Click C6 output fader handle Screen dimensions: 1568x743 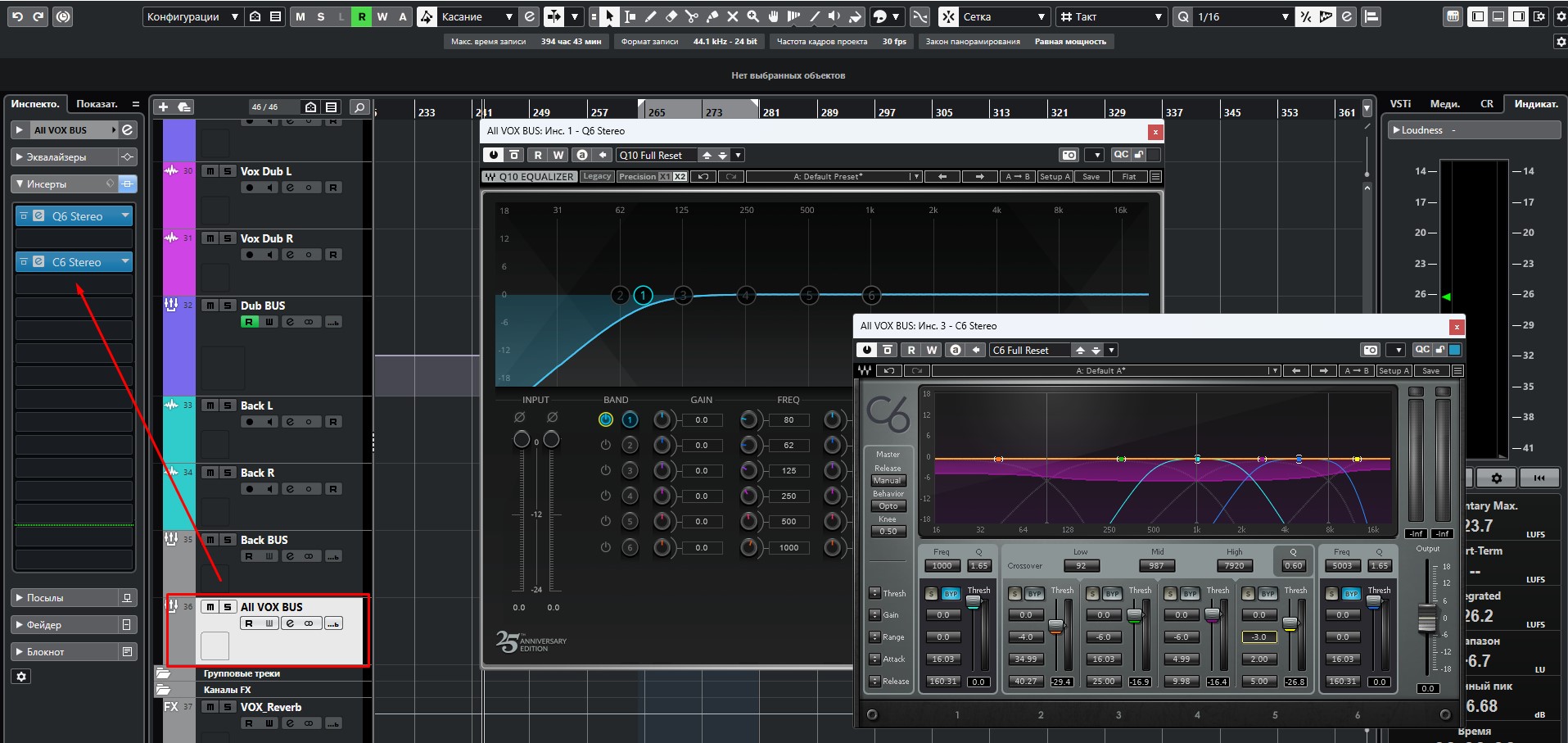click(1427, 618)
